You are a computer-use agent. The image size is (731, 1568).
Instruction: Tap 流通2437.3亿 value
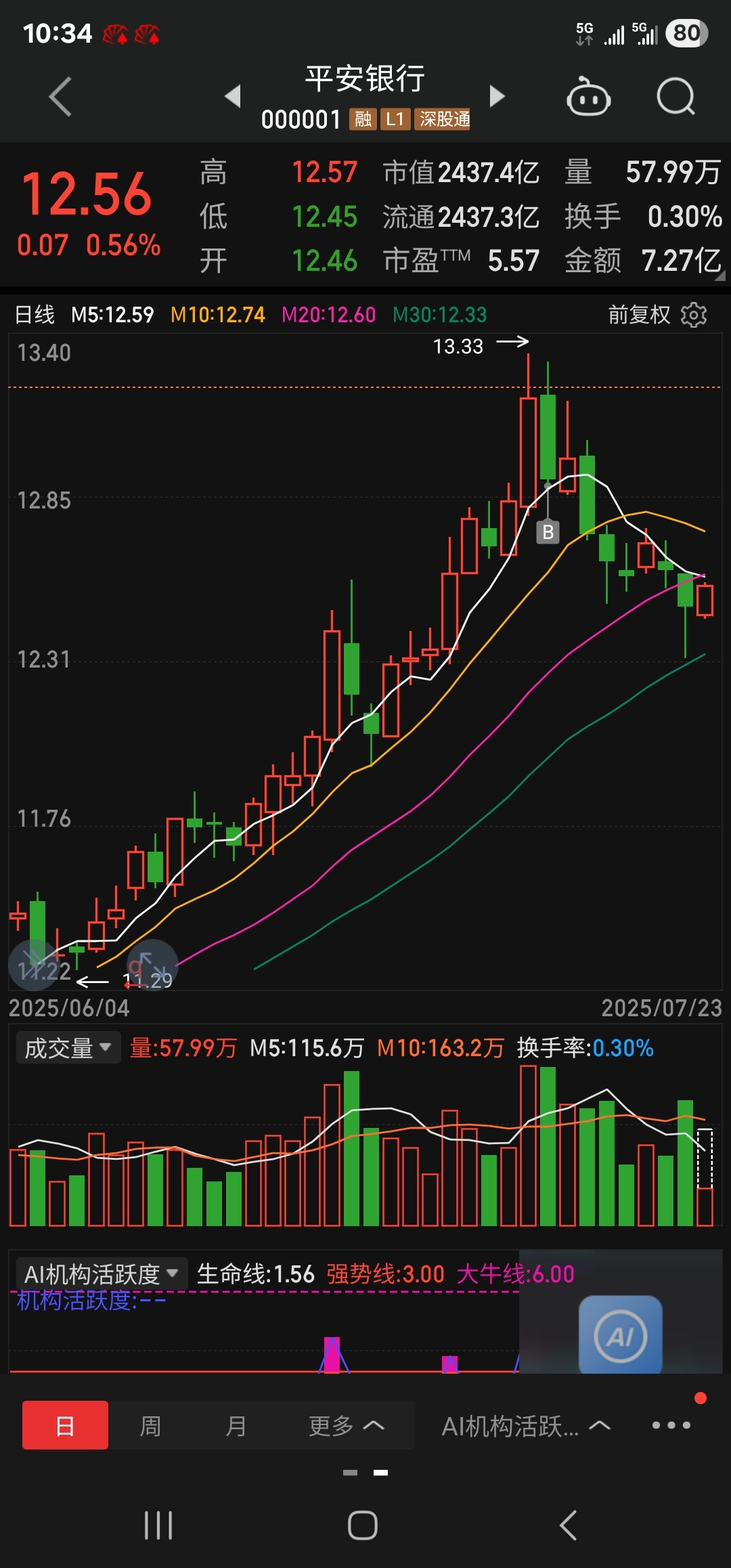pyautogui.click(x=461, y=217)
